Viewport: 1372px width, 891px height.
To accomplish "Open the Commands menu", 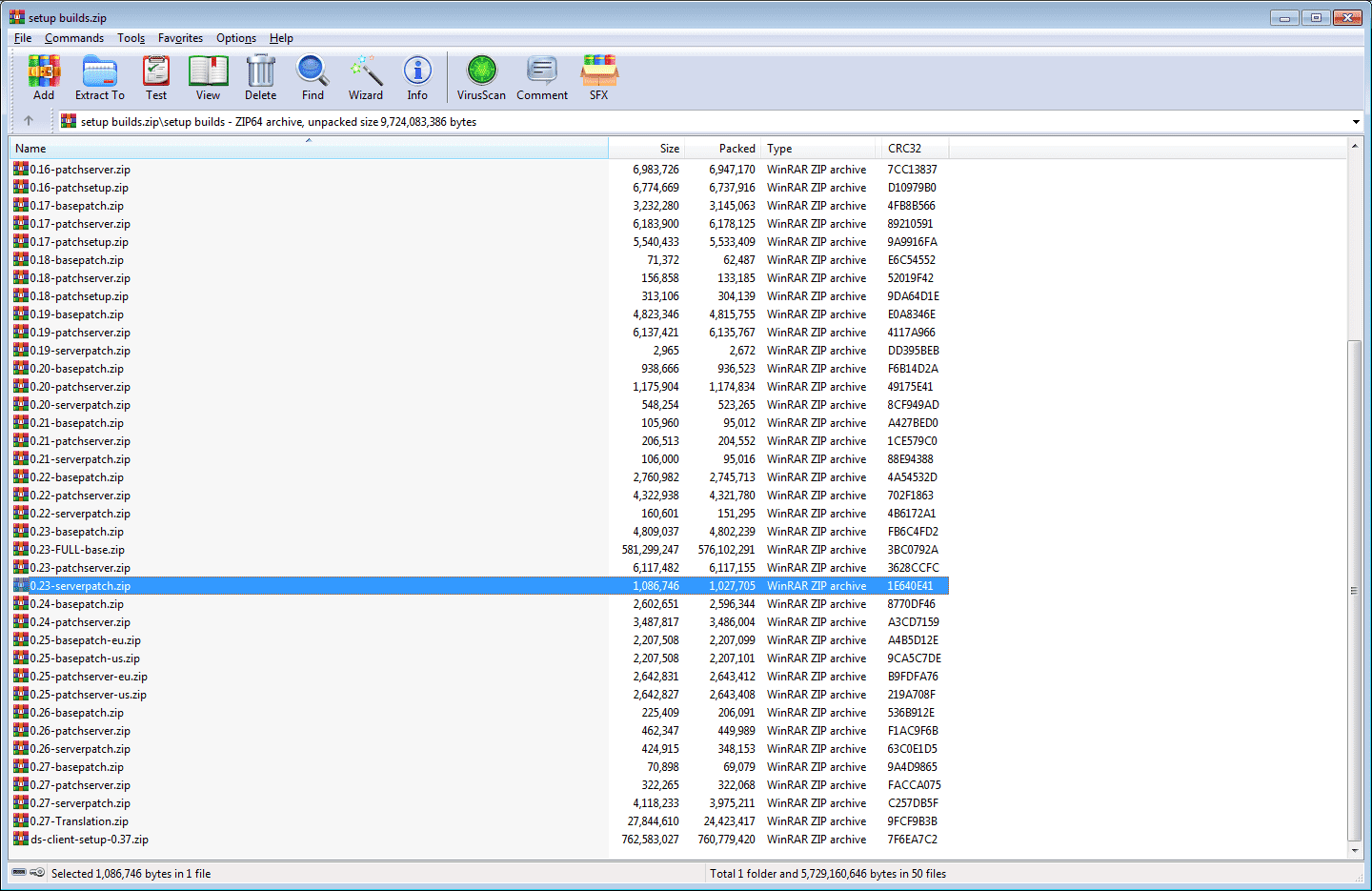I will pos(74,38).
